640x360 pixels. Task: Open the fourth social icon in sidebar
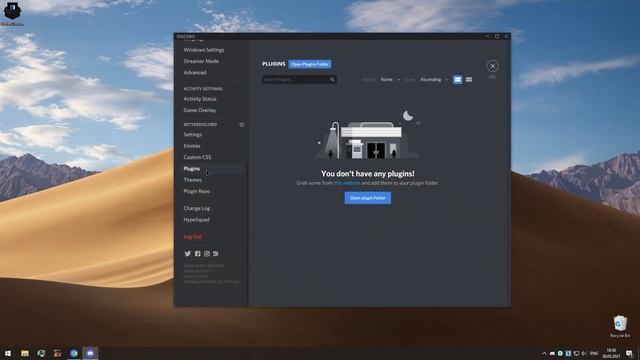pos(216,253)
